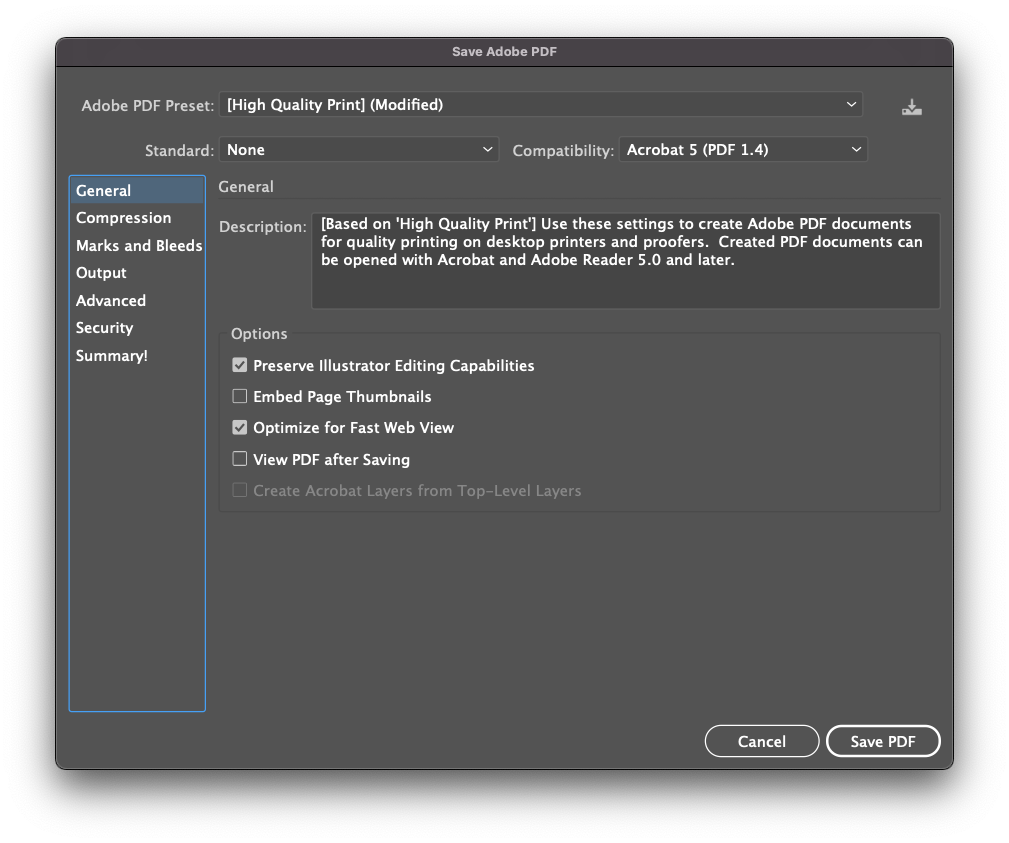The height and width of the screenshot is (843, 1009).
Task: Click the Save Adobe PDF title text
Action: click(x=504, y=51)
